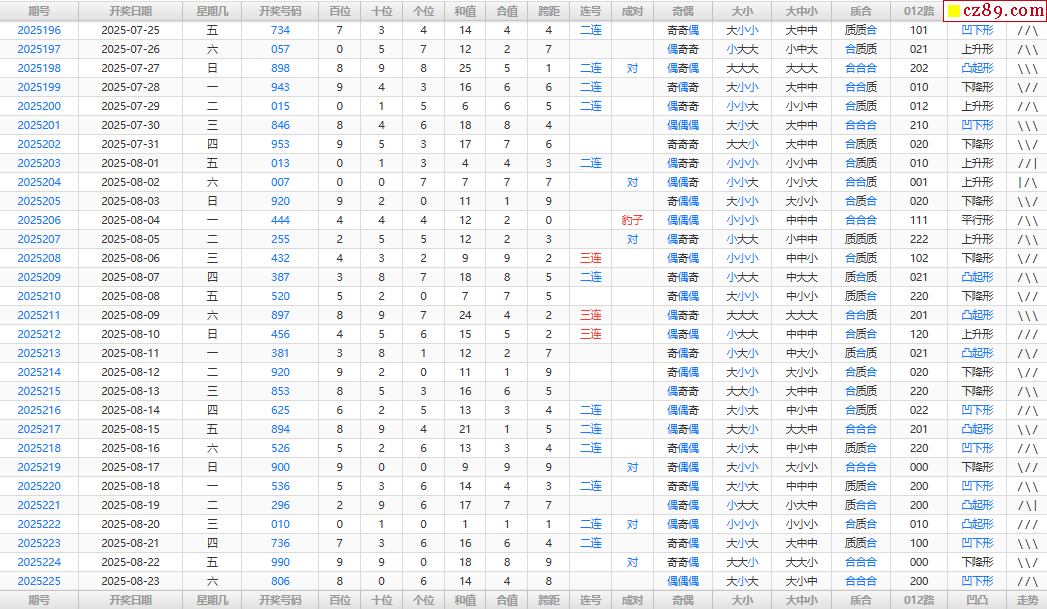Click the 走势 header in bottom row
1047x609 pixels.
point(1028,600)
